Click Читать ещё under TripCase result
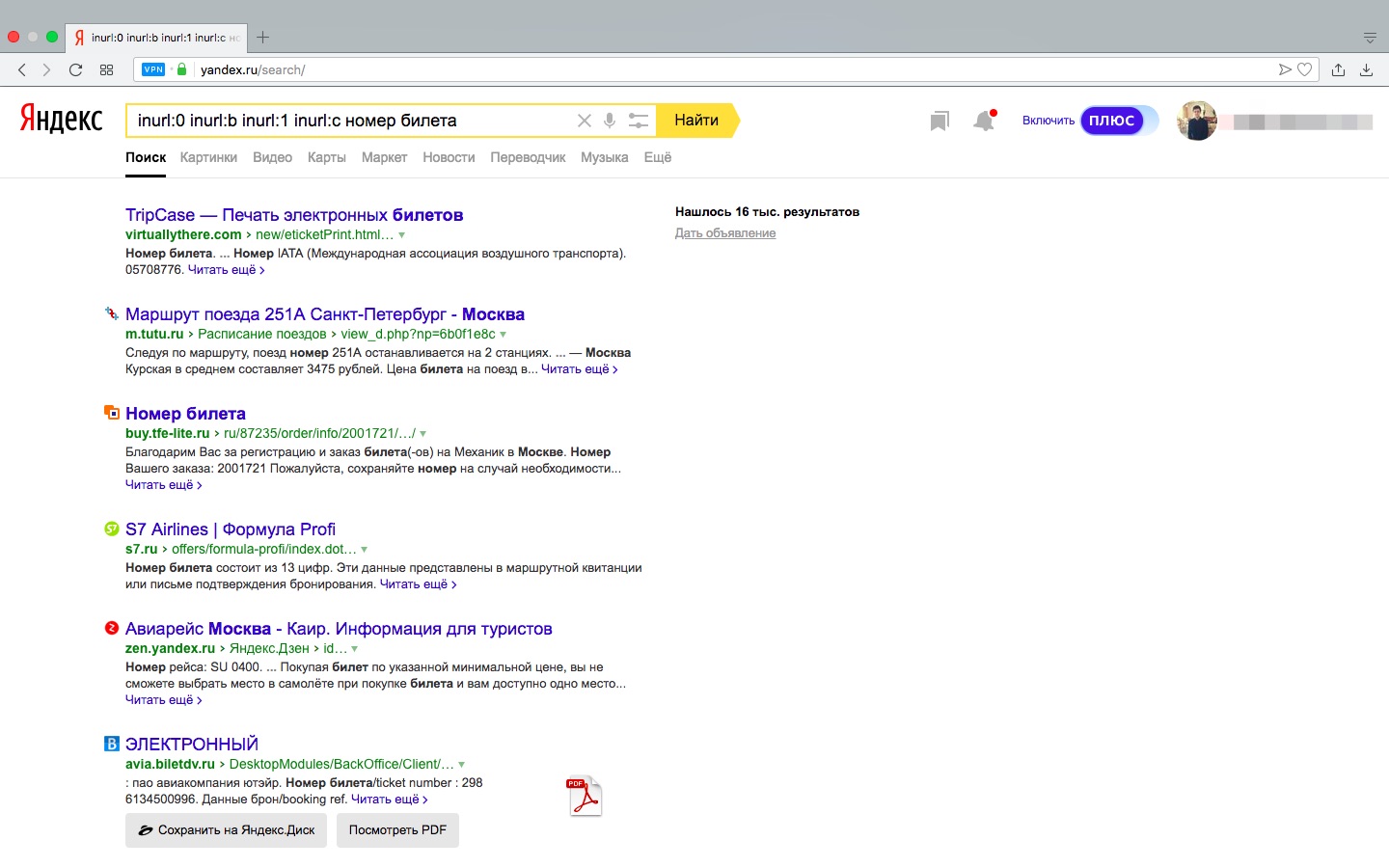The width and height of the screenshot is (1389, 868). (226, 270)
